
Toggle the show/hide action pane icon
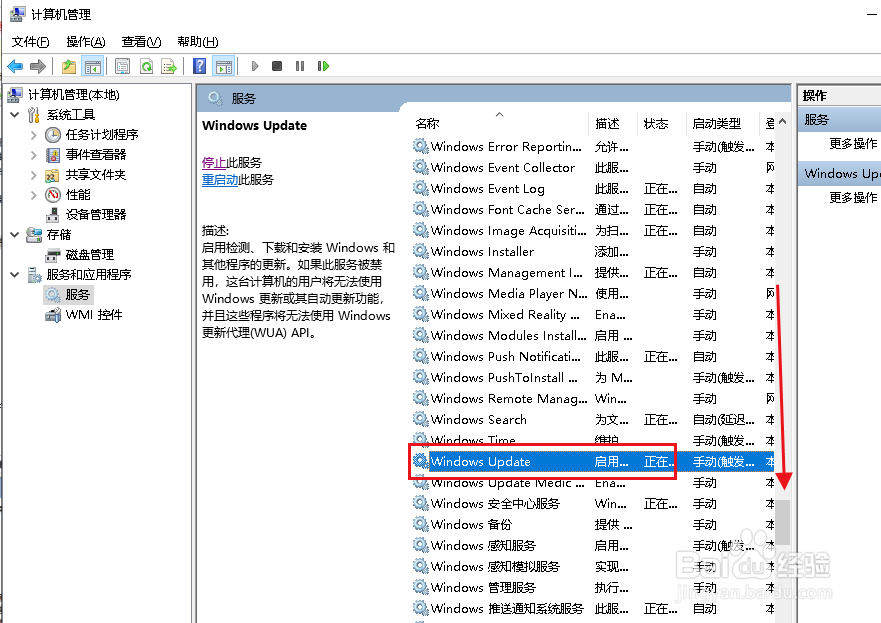point(224,66)
